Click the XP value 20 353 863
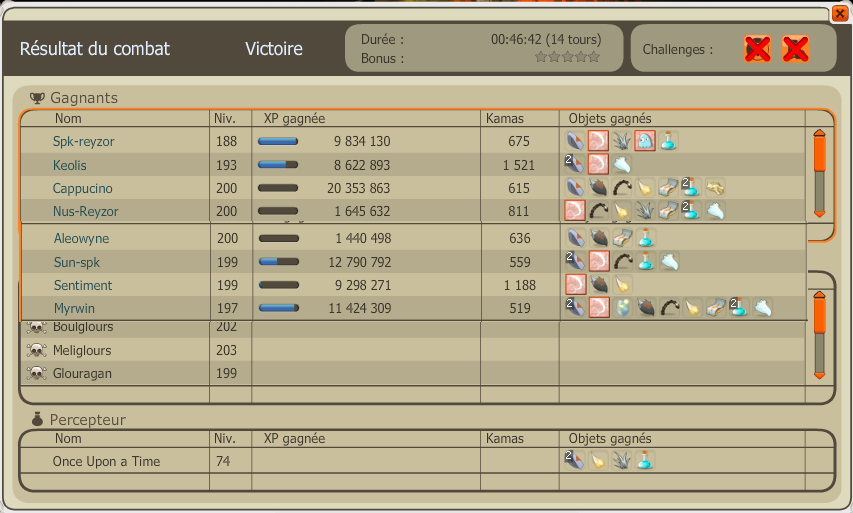Viewport: 853px width, 513px height. 358,188
